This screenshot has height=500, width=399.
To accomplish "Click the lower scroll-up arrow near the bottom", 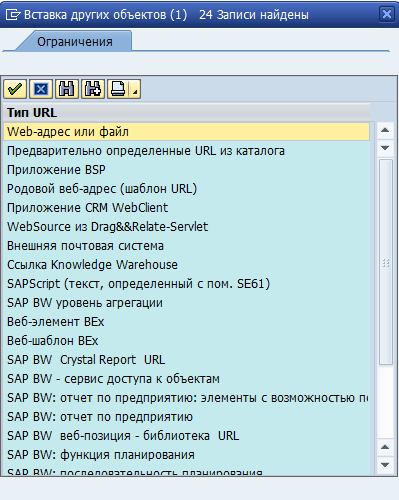I will click(385, 447).
